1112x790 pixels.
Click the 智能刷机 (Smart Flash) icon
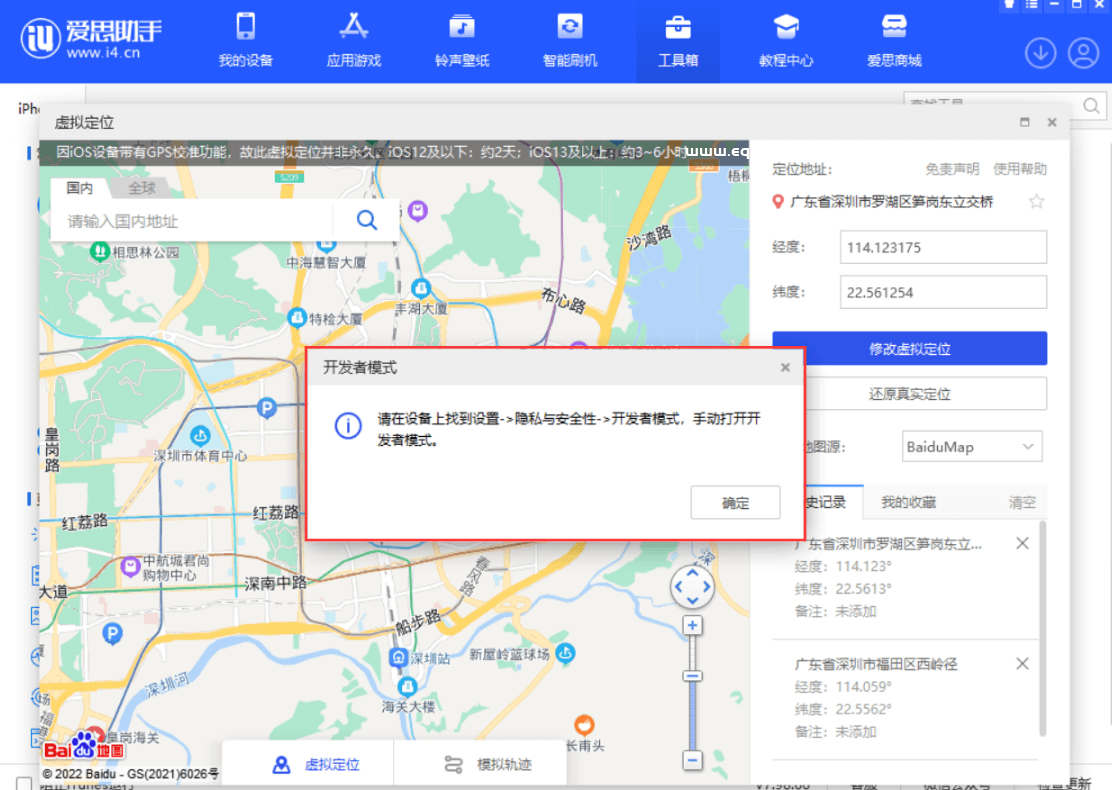(x=570, y=40)
